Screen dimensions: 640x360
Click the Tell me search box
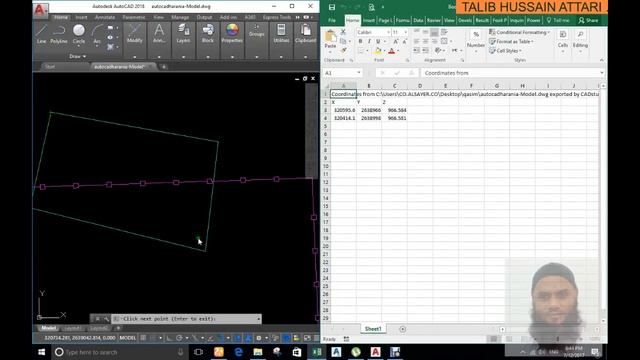pos(558,20)
